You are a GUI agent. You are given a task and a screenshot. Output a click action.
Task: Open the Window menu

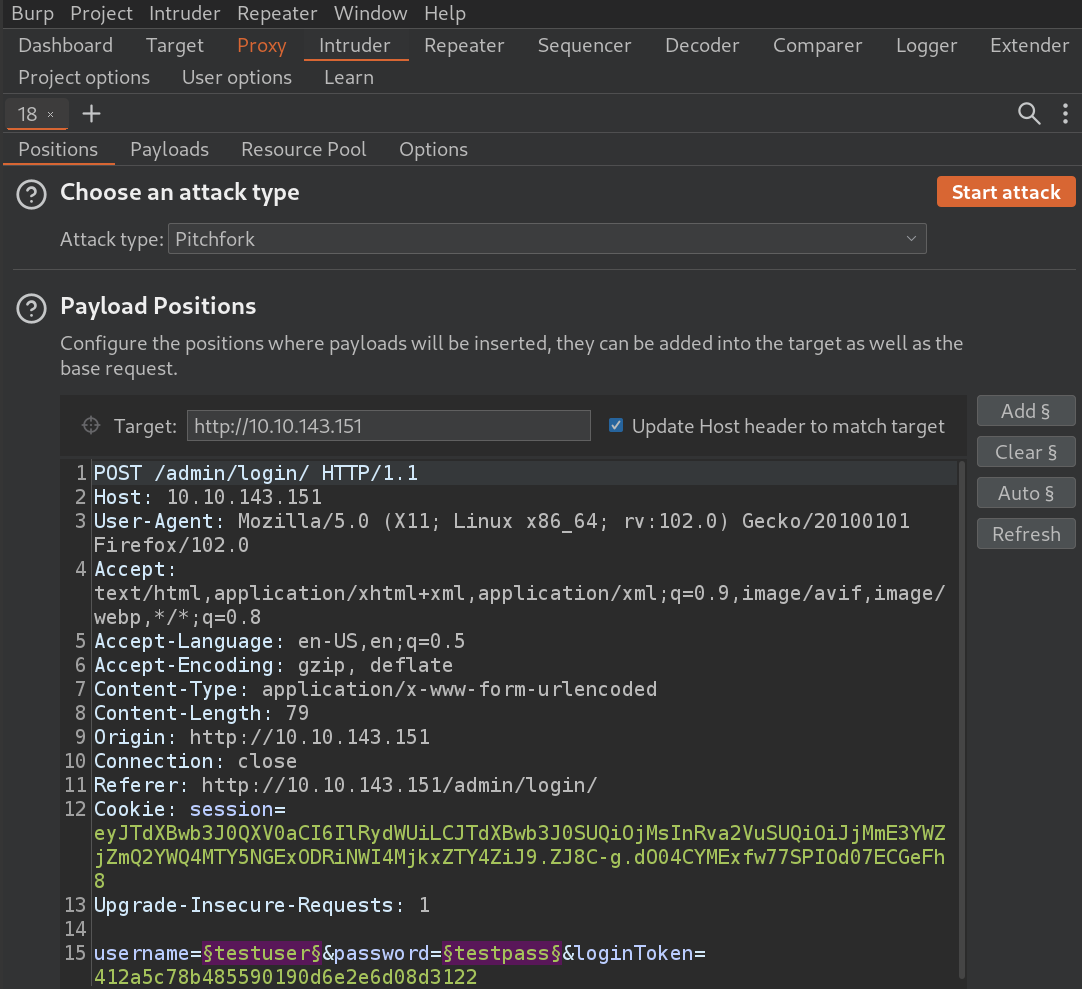(x=371, y=13)
